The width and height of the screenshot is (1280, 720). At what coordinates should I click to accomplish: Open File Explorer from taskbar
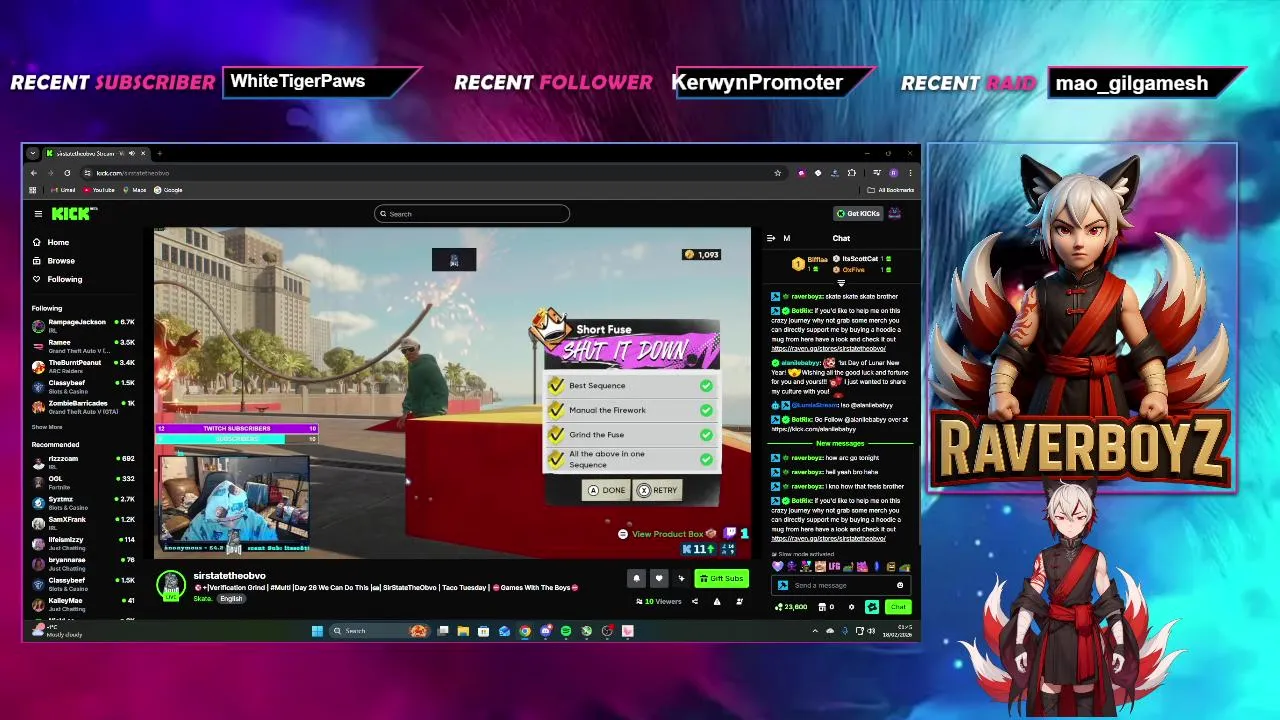(463, 631)
